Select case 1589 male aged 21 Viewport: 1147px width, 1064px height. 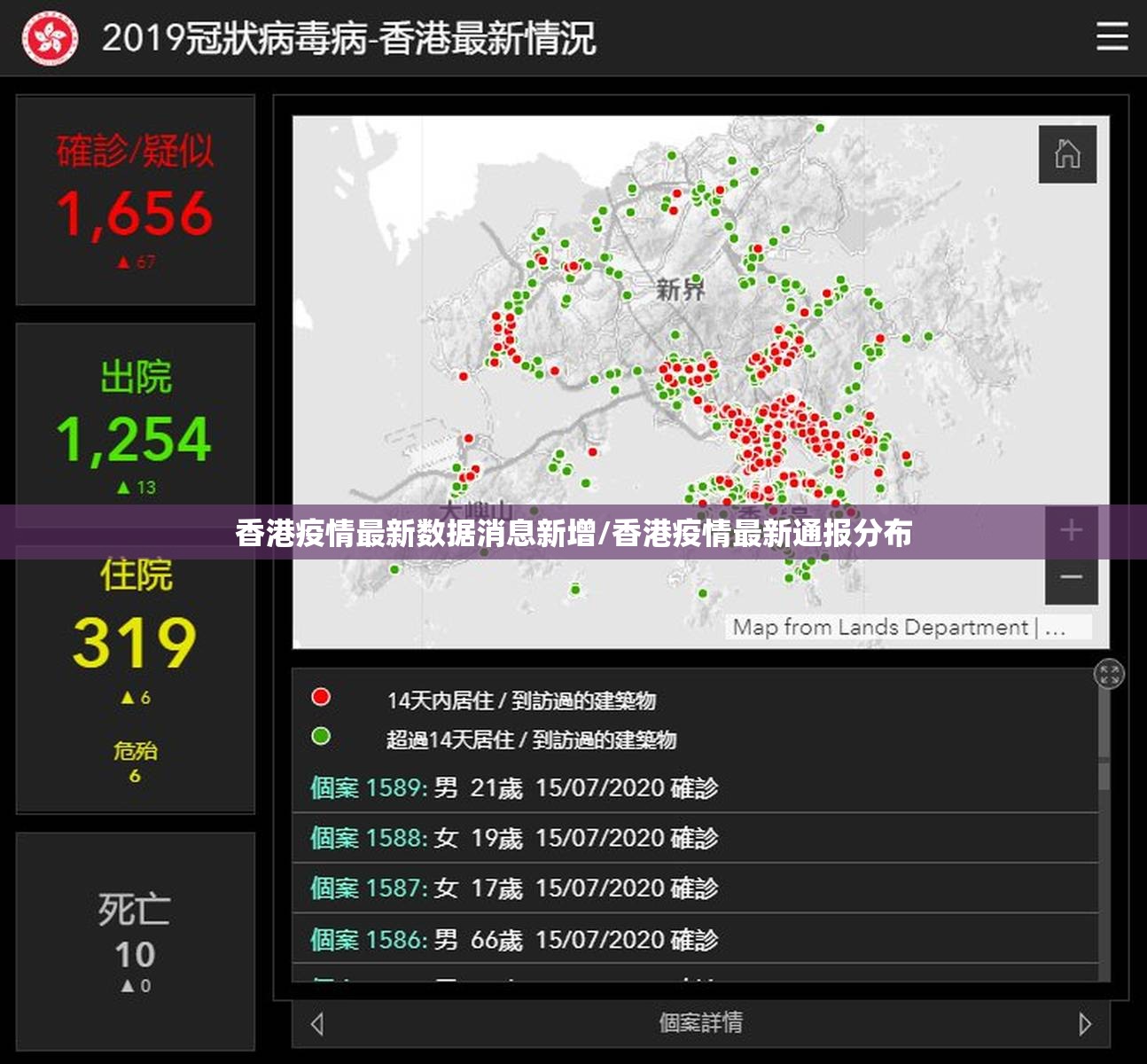pos(514,787)
